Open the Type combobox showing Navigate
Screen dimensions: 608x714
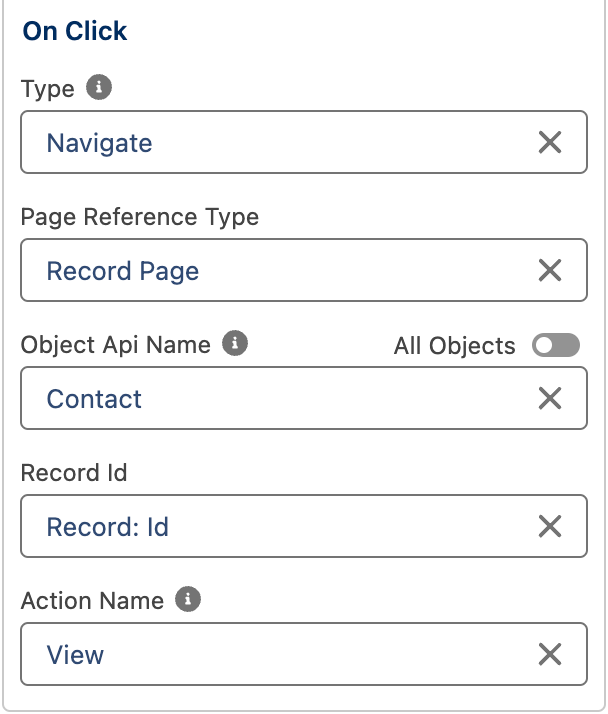point(280,143)
